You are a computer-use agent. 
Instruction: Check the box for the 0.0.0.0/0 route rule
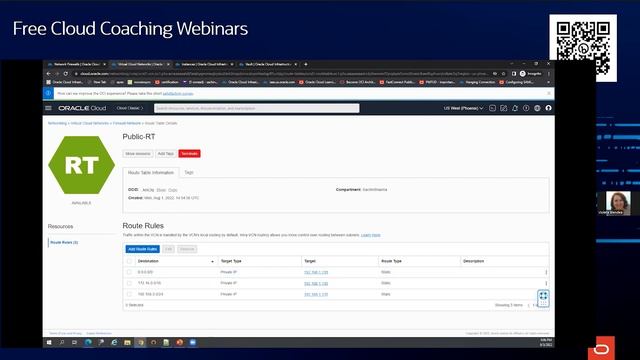point(129,272)
